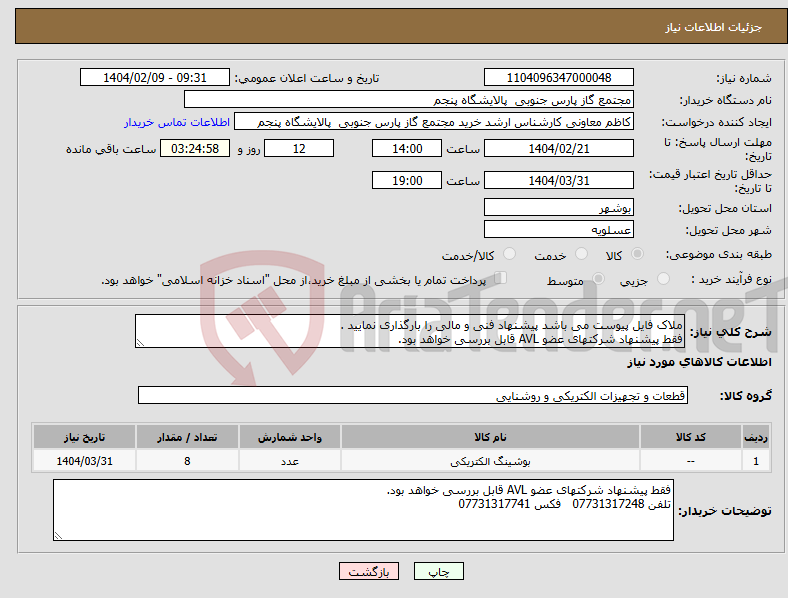Click the need number field 1104096347000048
The width and height of the screenshot is (788, 598).
(x=558, y=77)
